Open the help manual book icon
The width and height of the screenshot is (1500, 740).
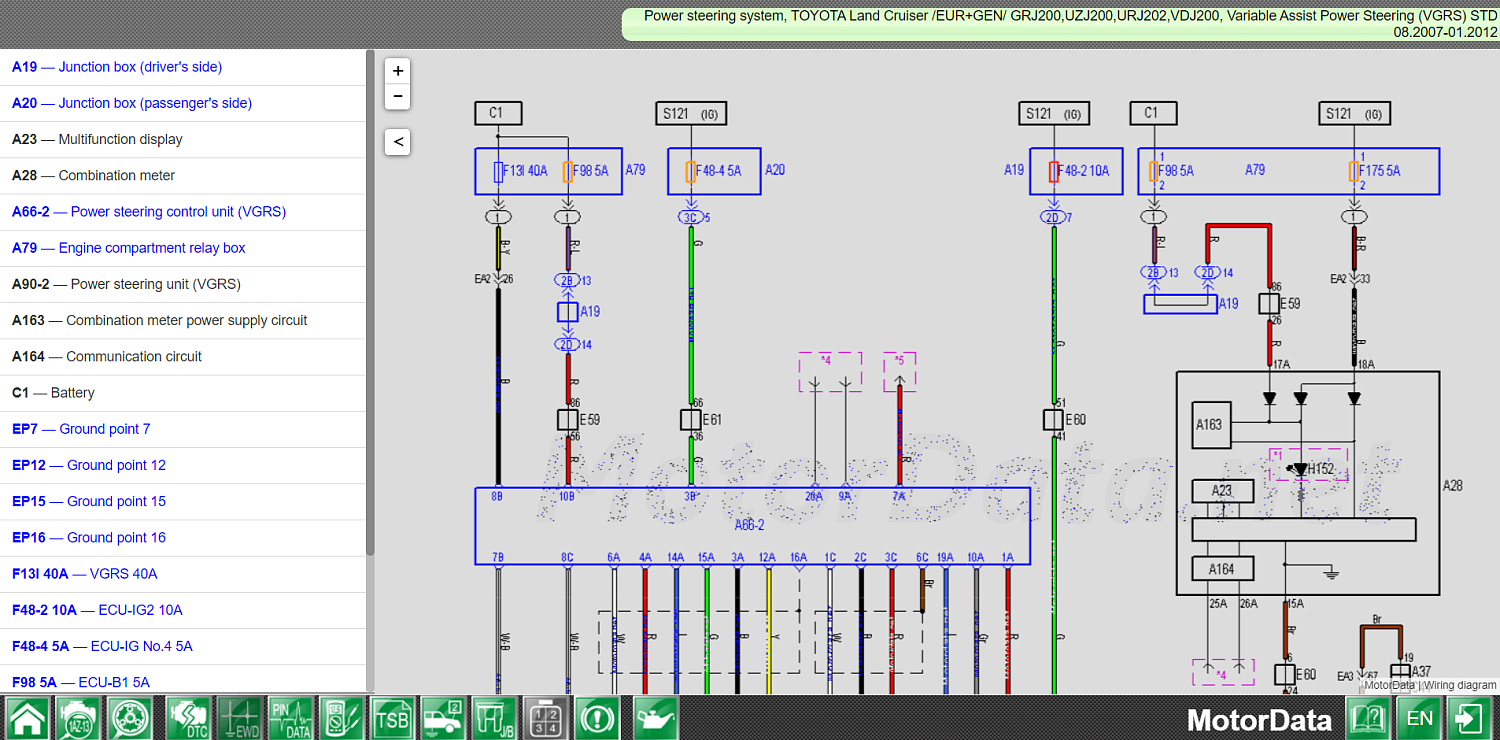pos(1367,718)
